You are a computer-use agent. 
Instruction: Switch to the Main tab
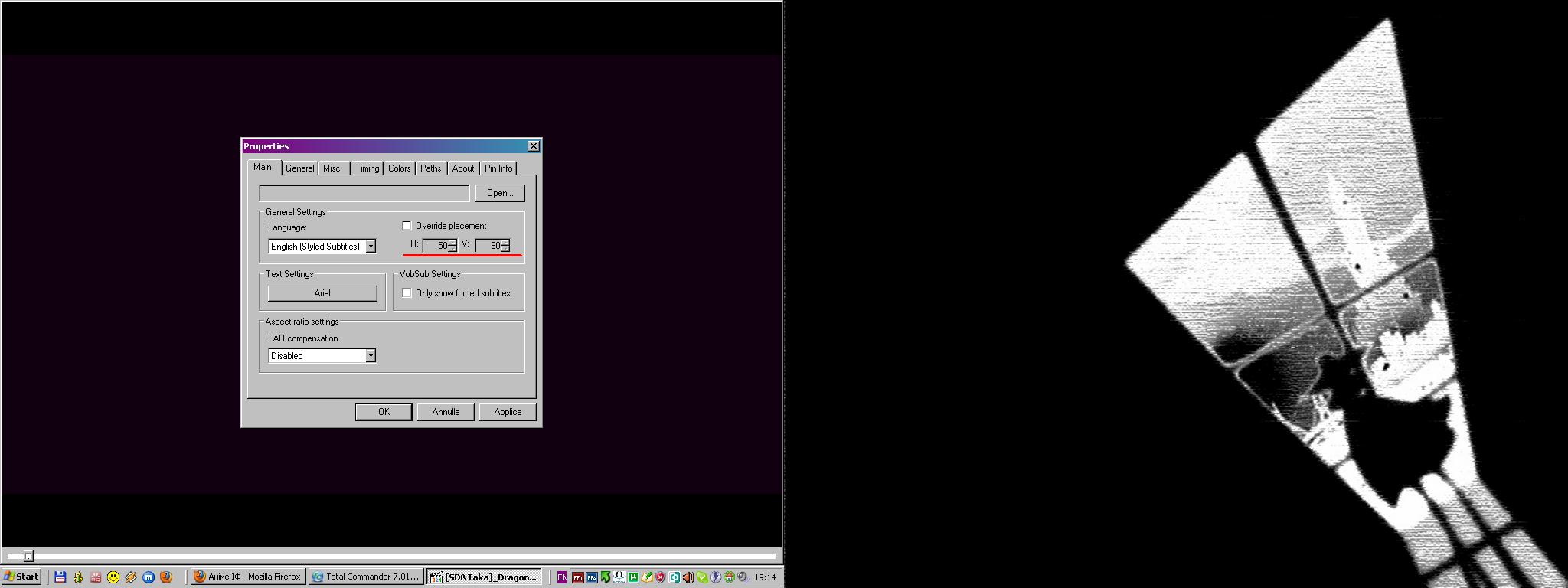[x=263, y=167]
